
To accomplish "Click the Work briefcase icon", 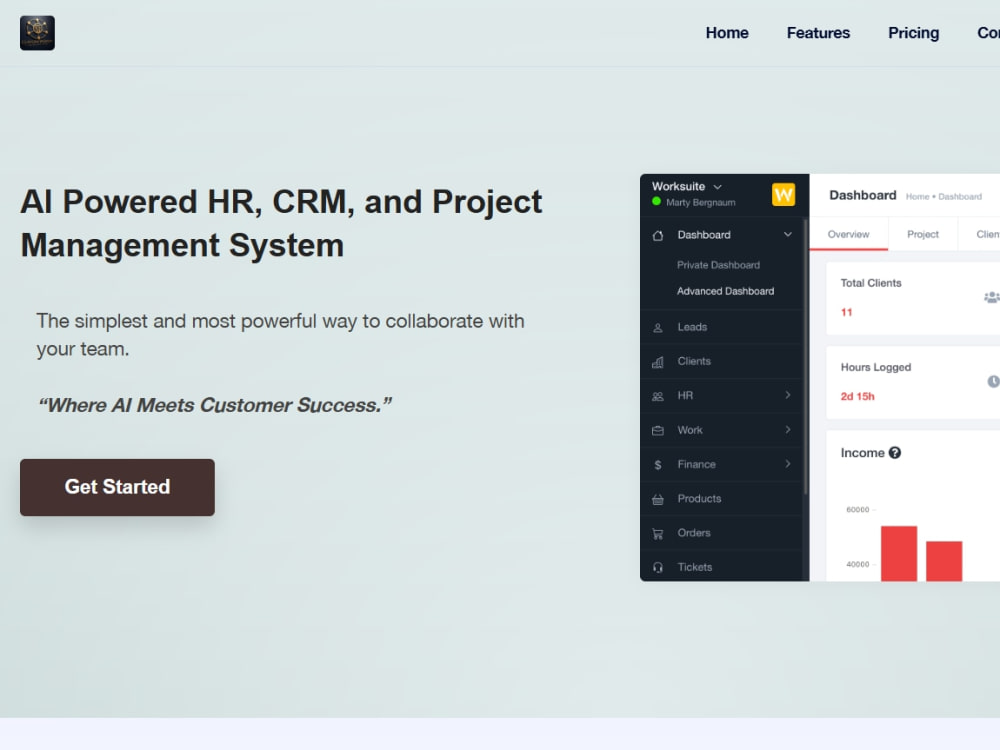I will 658,431.
